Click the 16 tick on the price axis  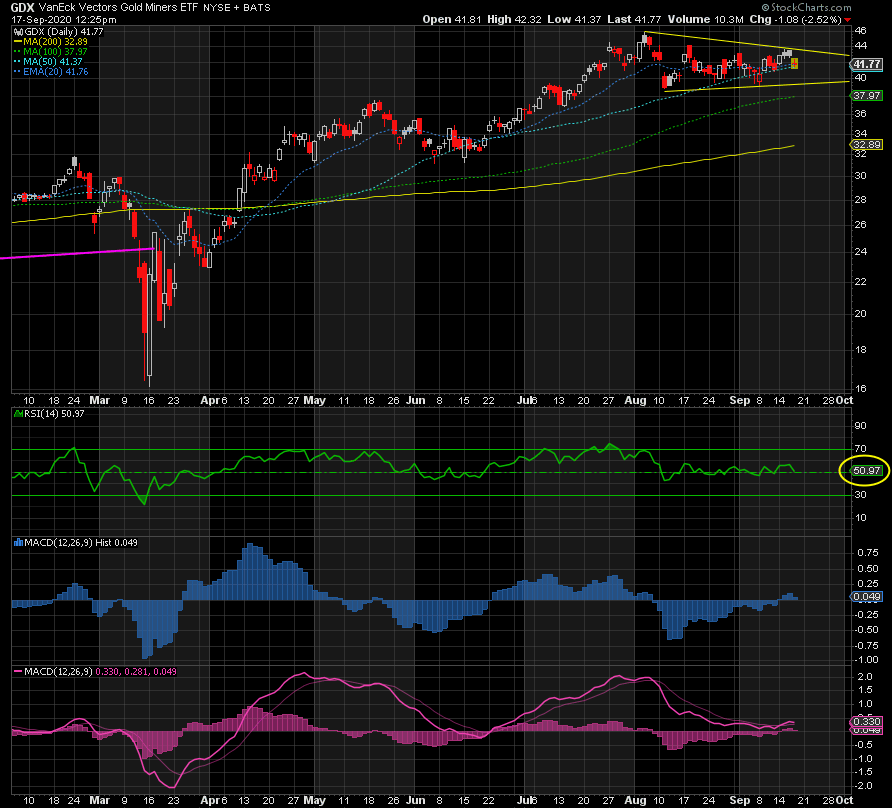[860, 389]
